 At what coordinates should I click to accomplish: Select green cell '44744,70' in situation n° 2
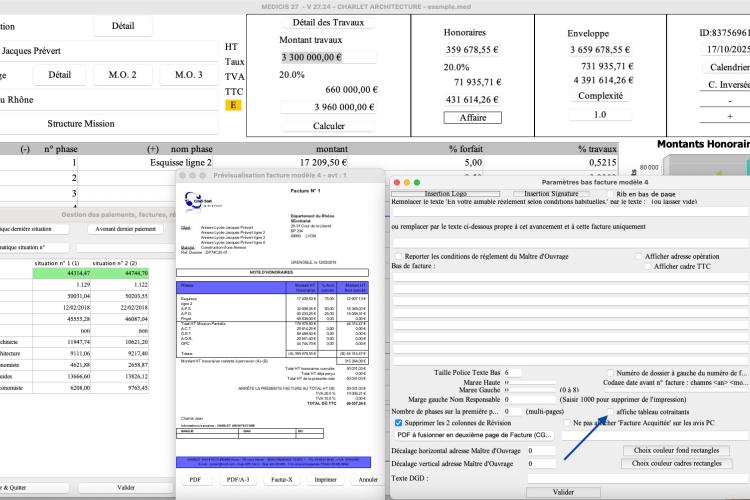[x=120, y=273]
